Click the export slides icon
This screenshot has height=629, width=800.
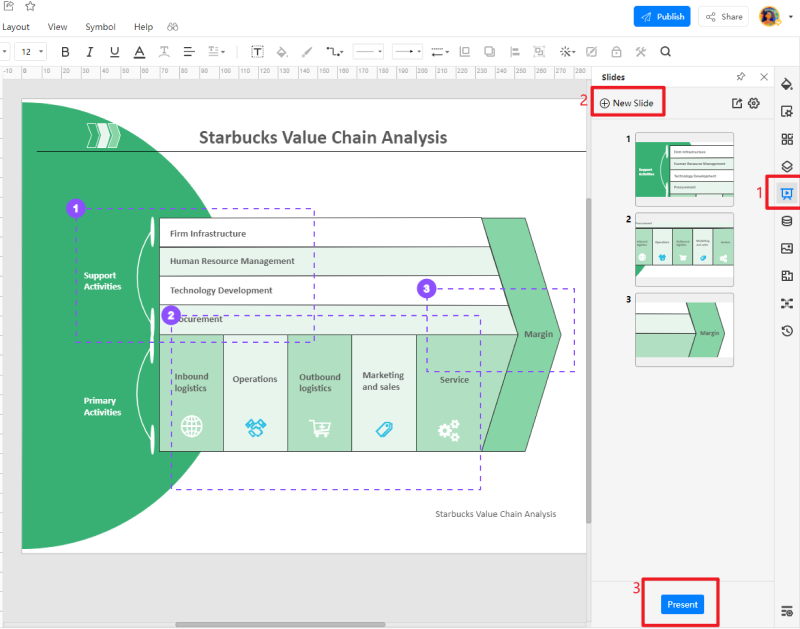(x=737, y=104)
